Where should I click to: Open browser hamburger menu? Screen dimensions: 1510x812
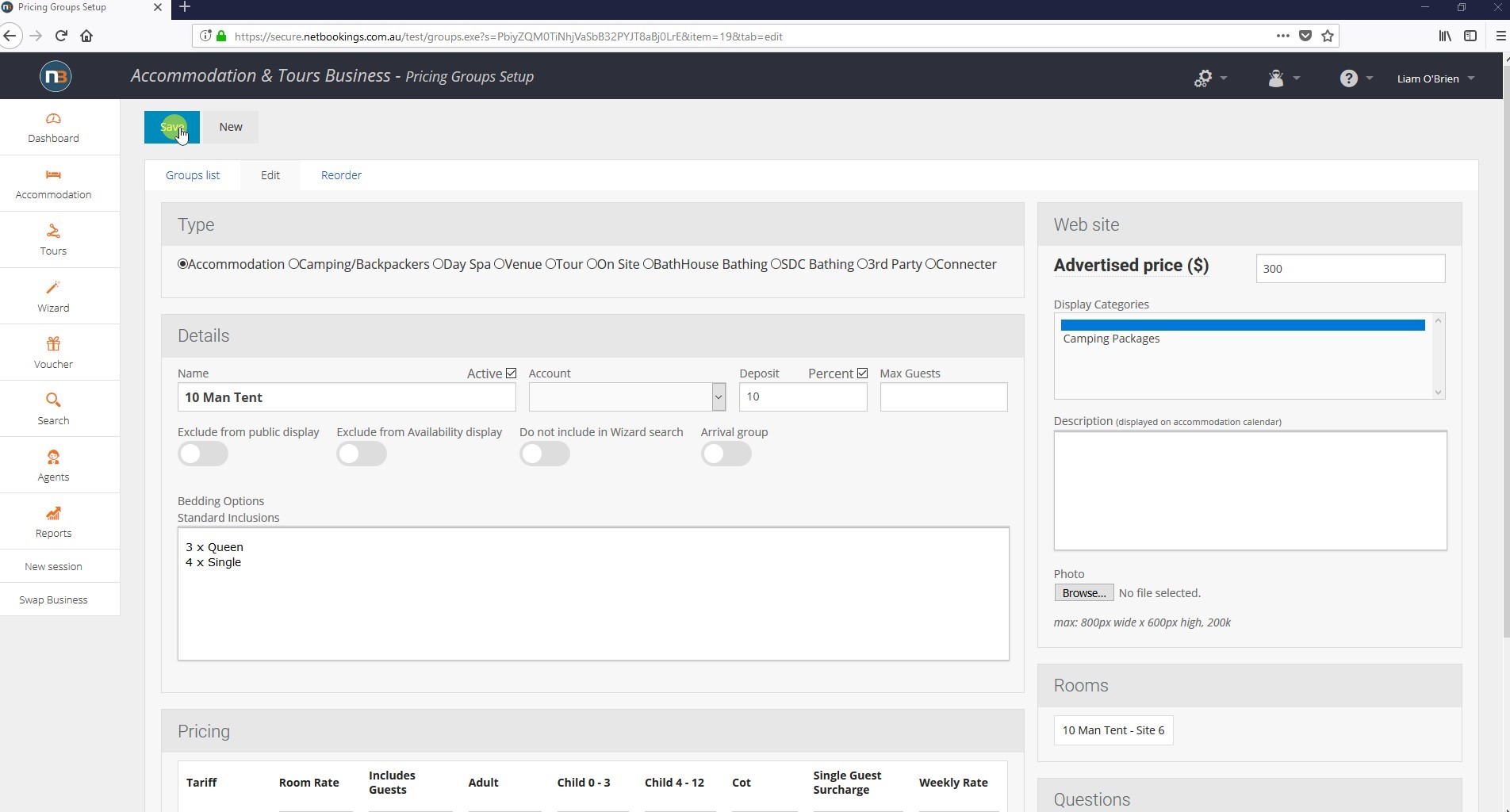1500,36
